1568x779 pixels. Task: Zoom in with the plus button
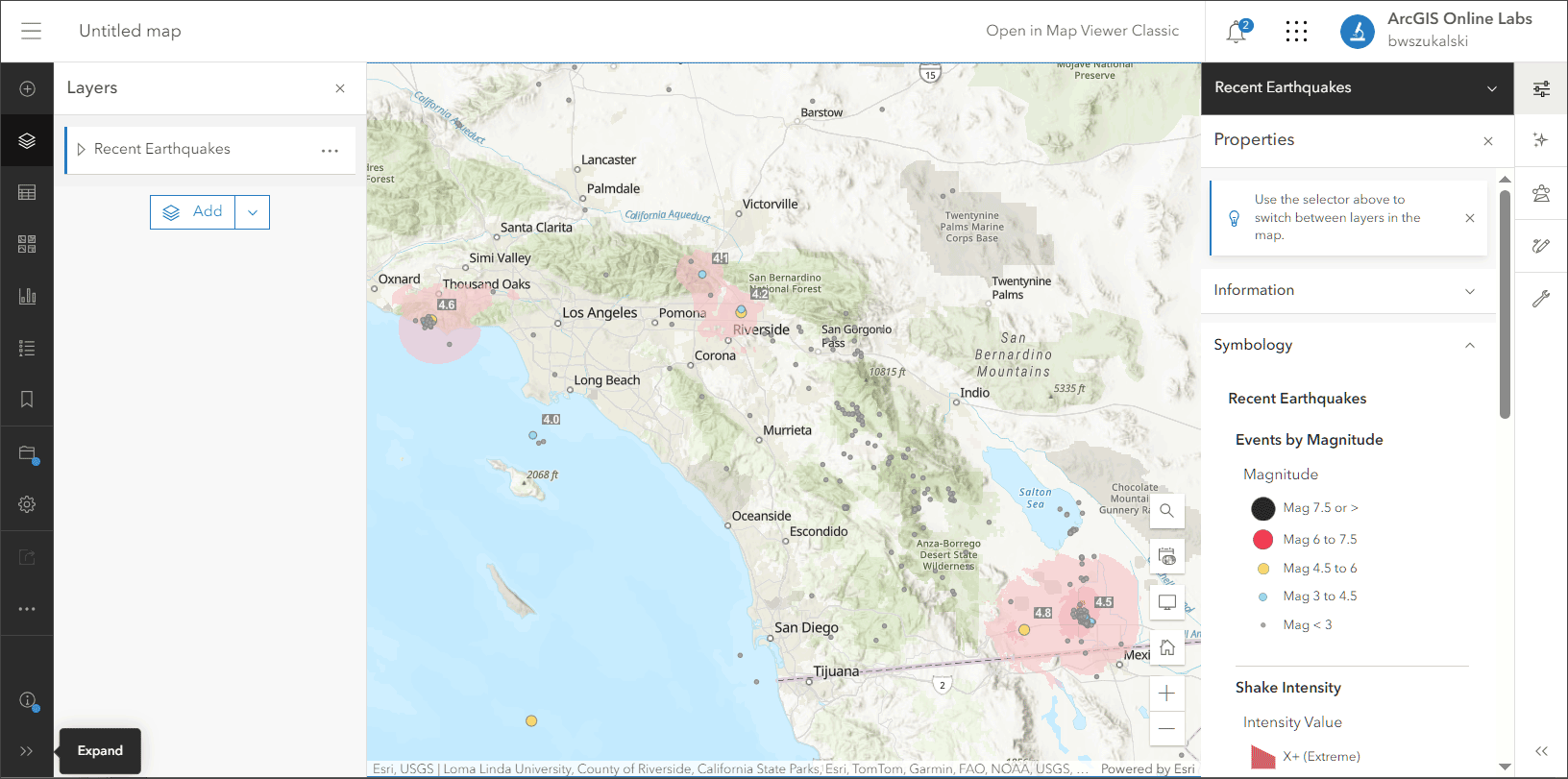point(1166,694)
